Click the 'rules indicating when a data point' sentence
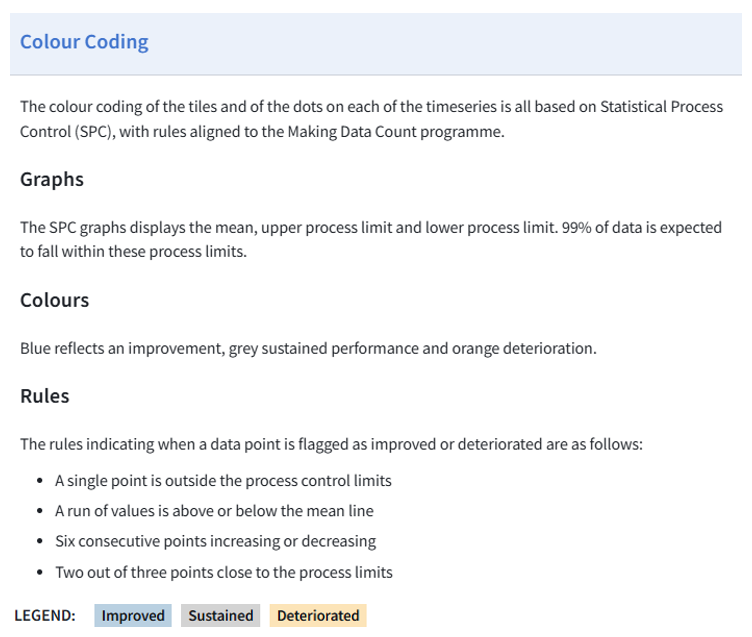The image size is (752, 637). 331,444
